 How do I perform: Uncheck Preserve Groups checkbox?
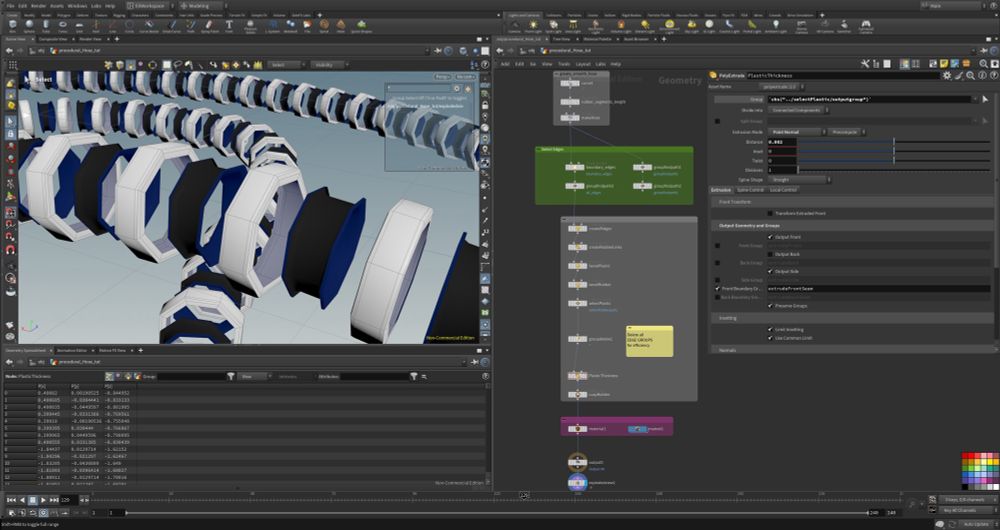click(770, 305)
